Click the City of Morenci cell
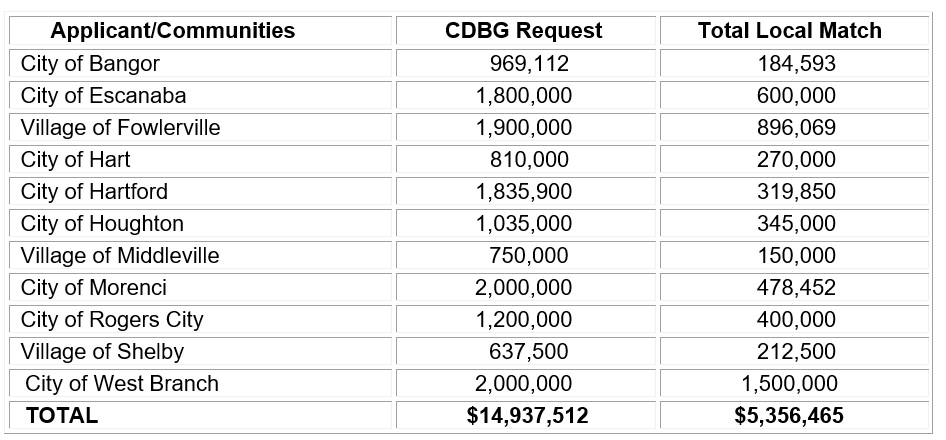946x440 pixels. [x=93, y=287]
